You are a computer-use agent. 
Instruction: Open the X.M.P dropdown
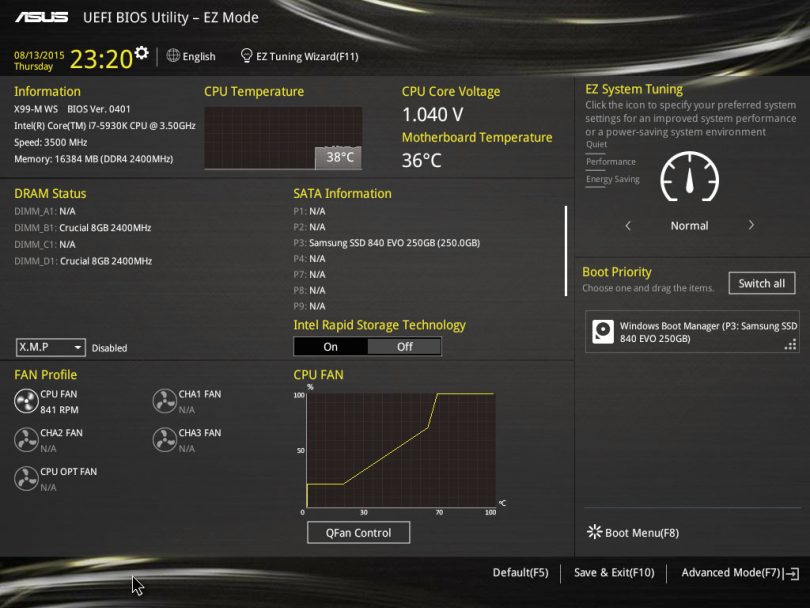click(x=50, y=347)
